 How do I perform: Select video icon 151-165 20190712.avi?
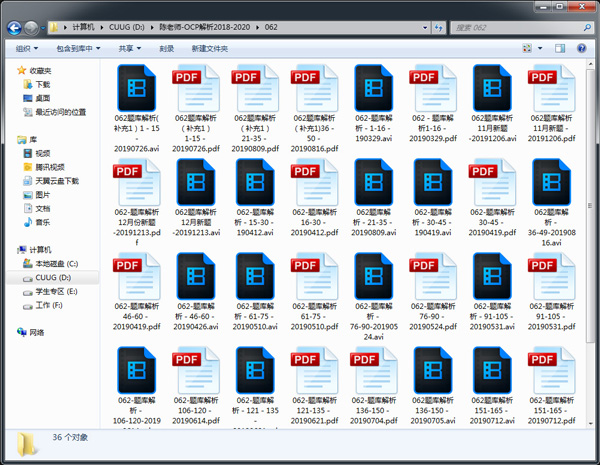pos(492,370)
